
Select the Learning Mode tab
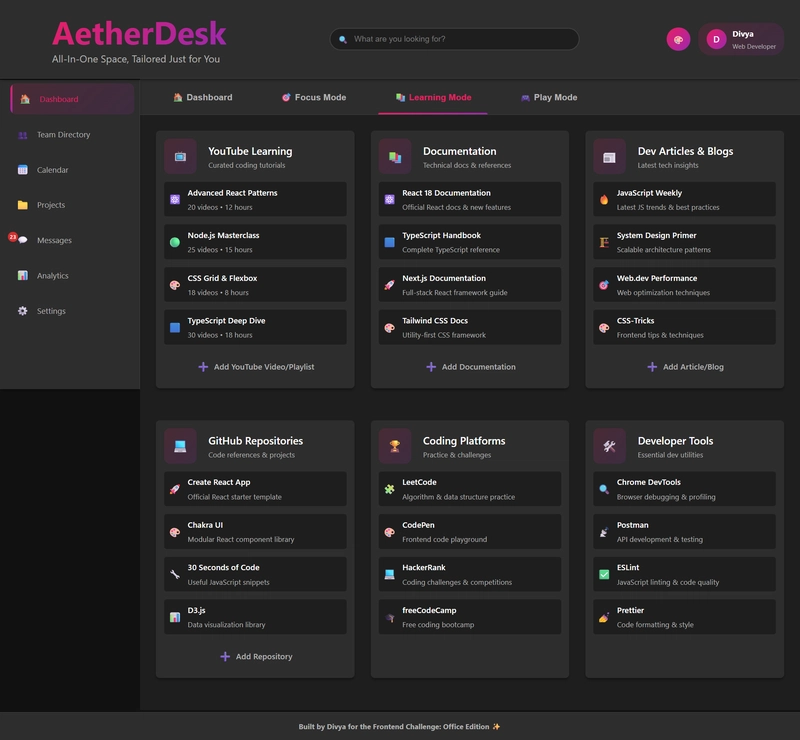[x=433, y=97]
